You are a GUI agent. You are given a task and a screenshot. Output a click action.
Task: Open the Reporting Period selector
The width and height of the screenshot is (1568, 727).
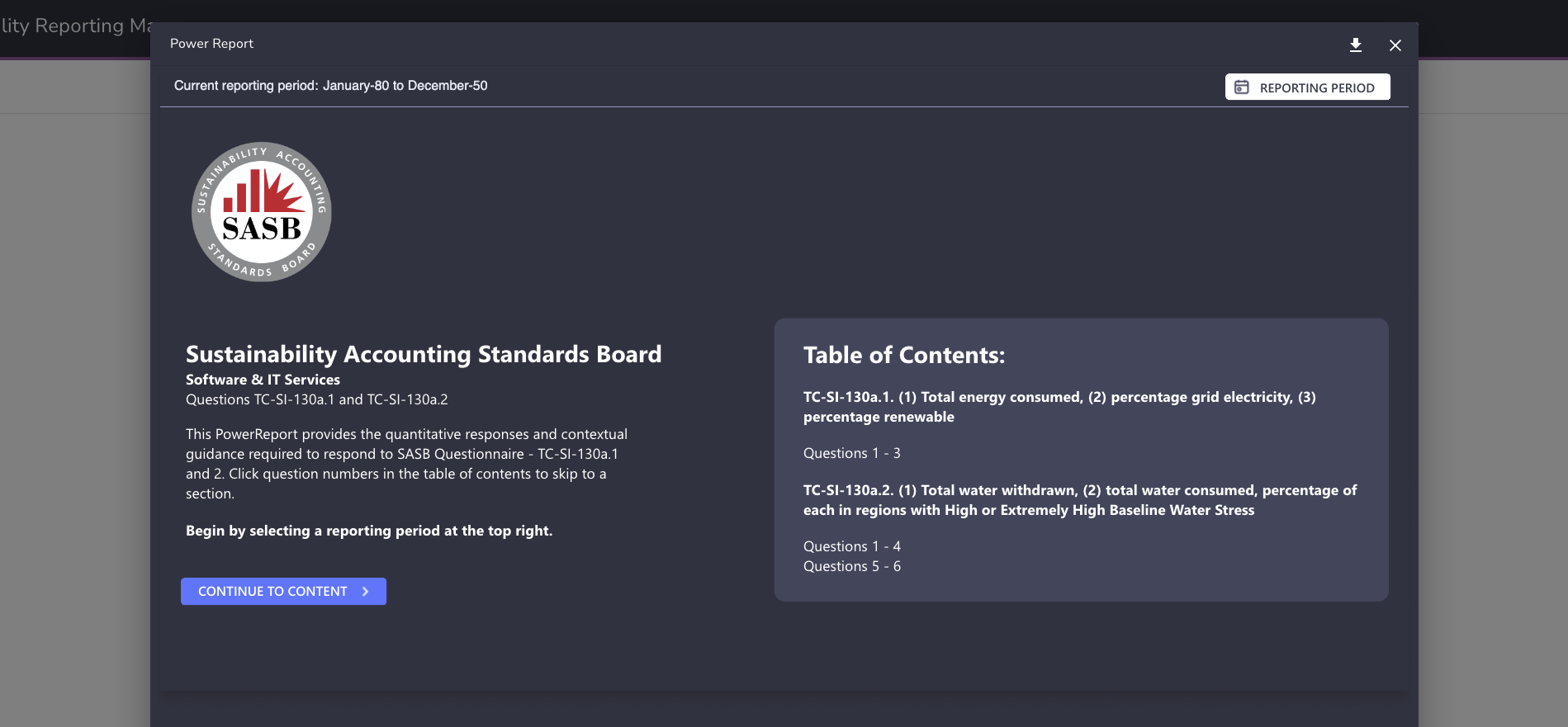click(x=1307, y=87)
